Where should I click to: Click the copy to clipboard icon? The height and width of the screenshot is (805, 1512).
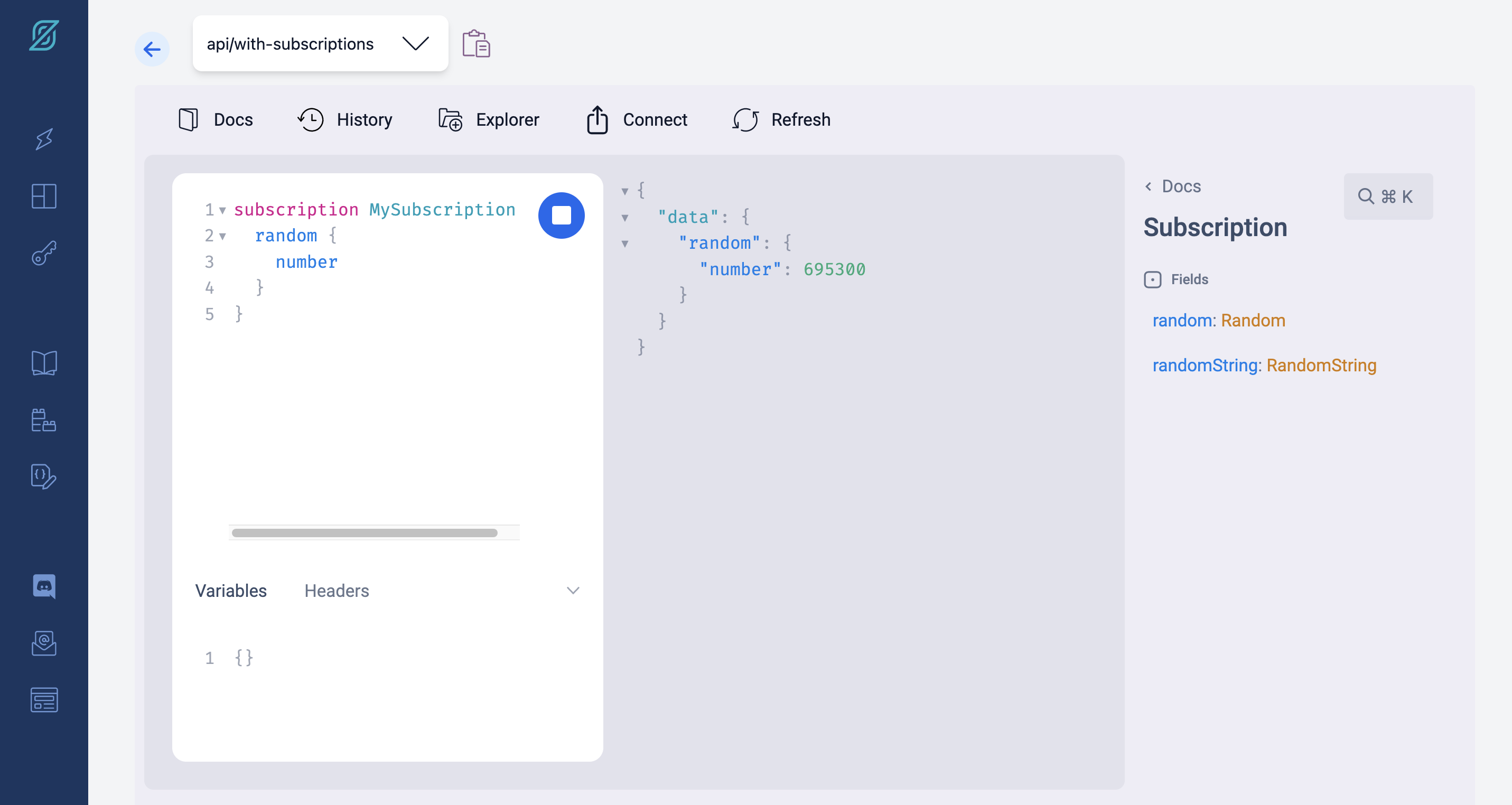pyautogui.click(x=477, y=44)
